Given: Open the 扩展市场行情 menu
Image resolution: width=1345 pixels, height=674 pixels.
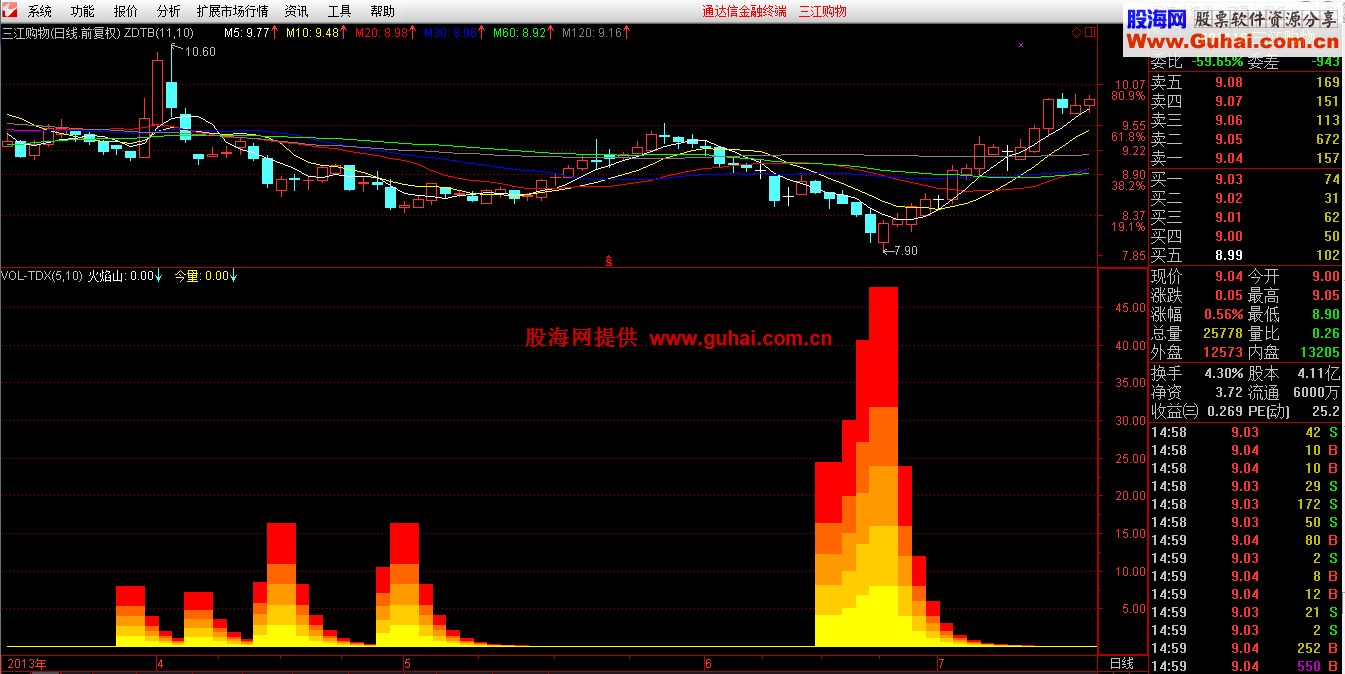Looking at the screenshot, I should [233, 11].
